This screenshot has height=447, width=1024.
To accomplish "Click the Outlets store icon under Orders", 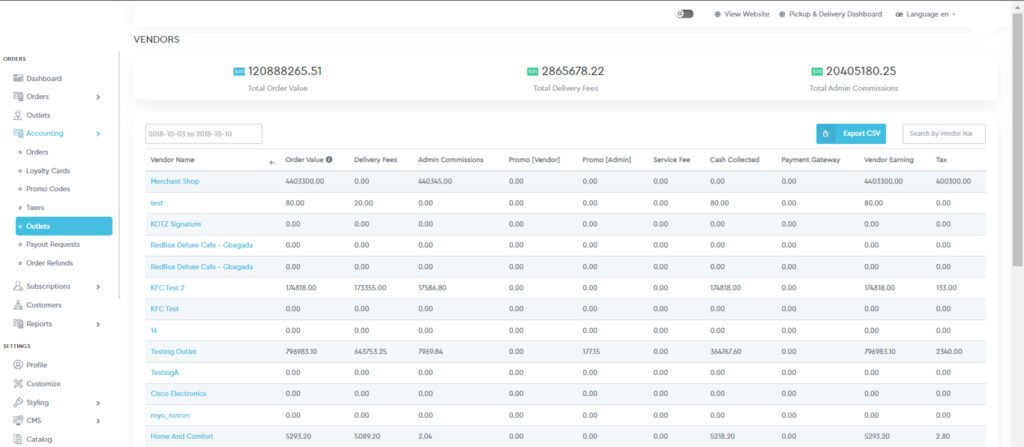I will pos(18,116).
